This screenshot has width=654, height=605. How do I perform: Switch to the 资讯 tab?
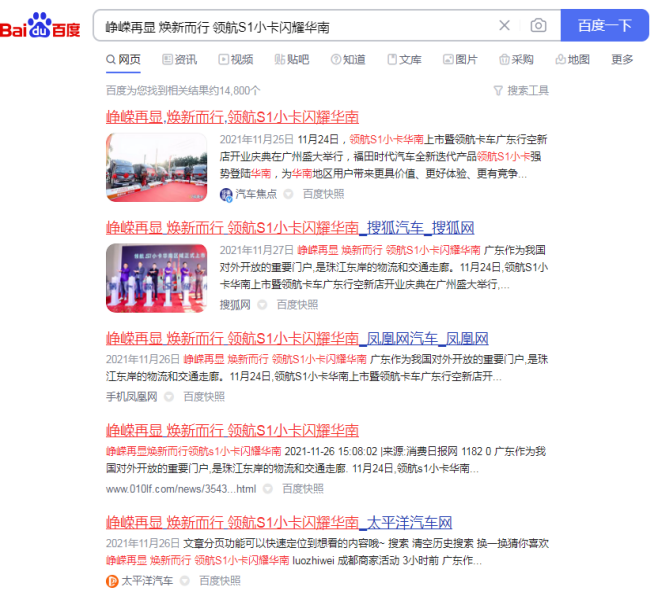pyautogui.click(x=178, y=60)
